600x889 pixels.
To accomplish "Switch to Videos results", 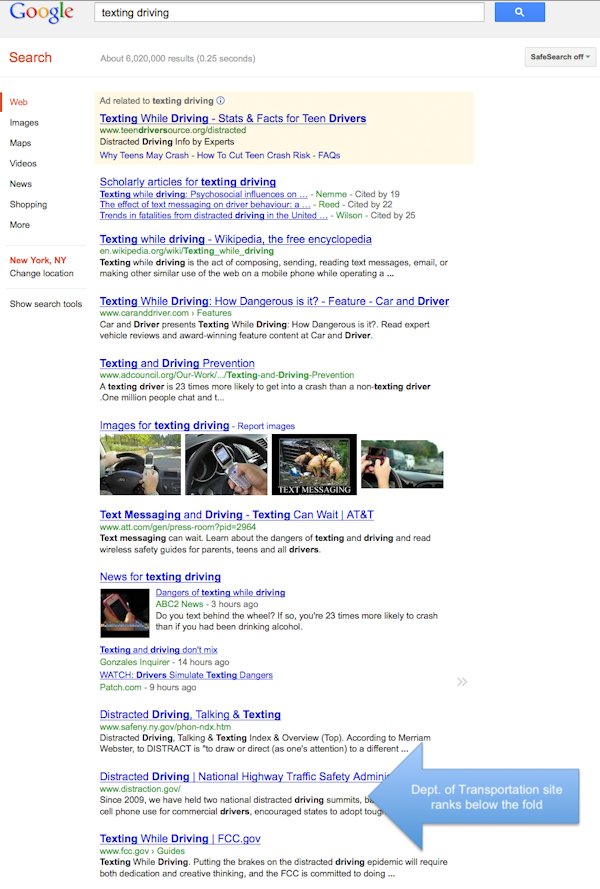I will [23, 163].
